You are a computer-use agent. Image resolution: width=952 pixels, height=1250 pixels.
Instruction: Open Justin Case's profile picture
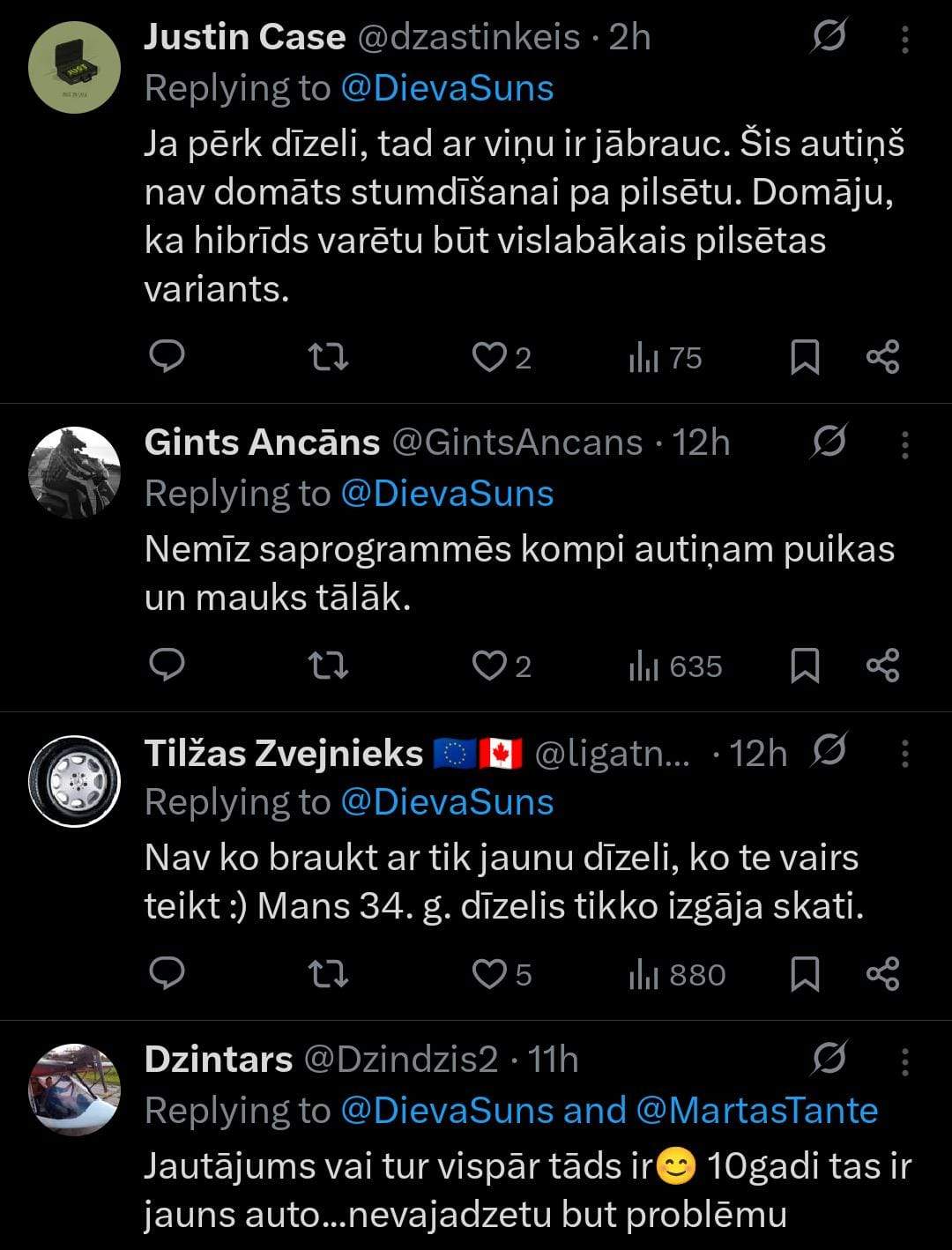click(74, 67)
